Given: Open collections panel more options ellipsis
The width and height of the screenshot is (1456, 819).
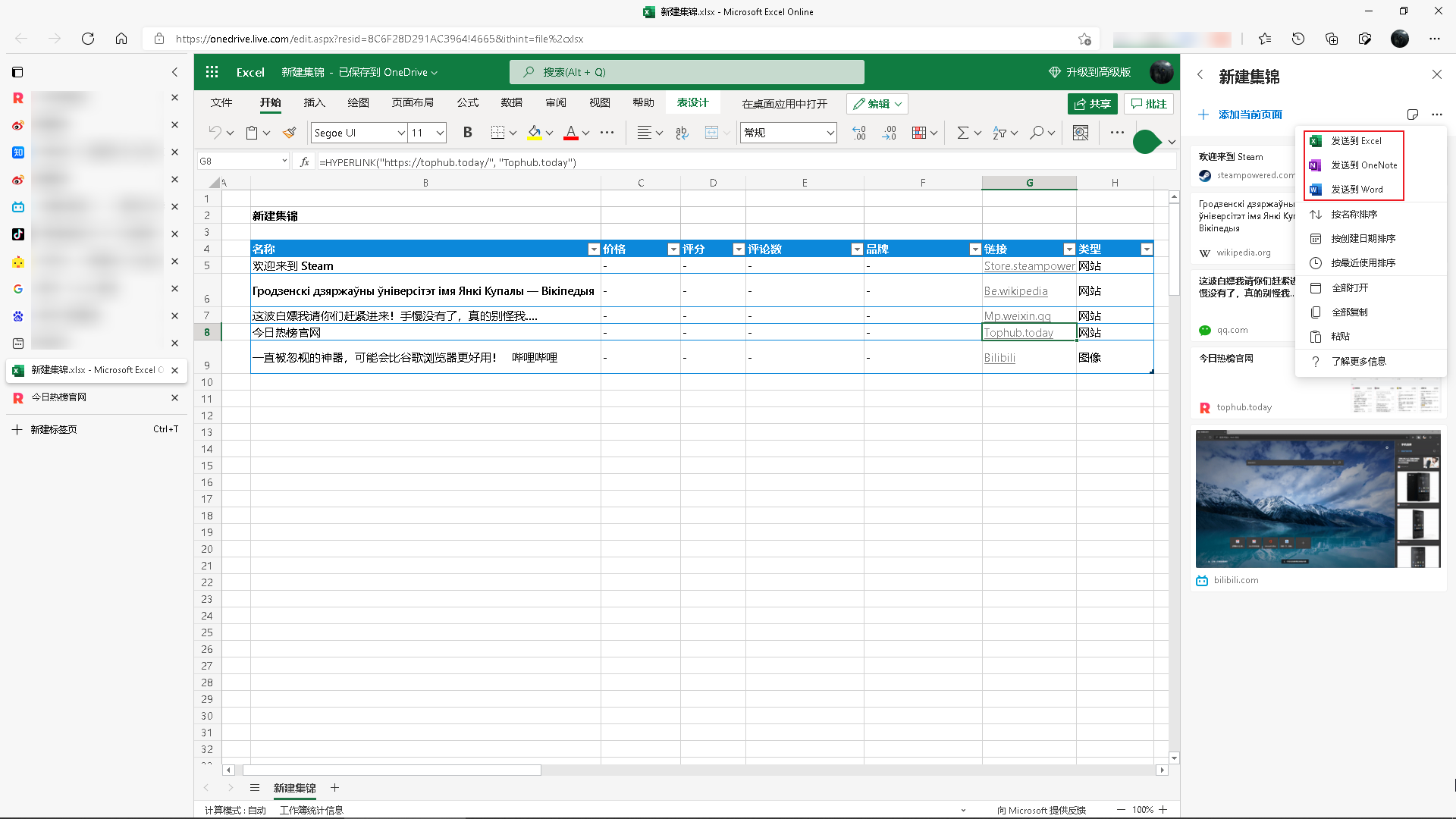Looking at the screenshot, I should pos(1437,115).
